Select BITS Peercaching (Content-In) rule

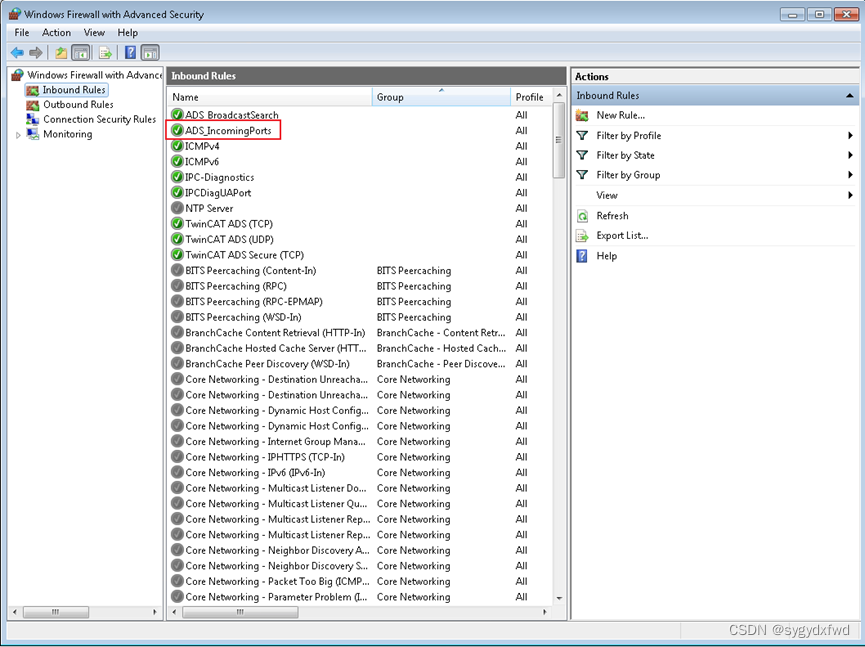[x=250, y=270]
